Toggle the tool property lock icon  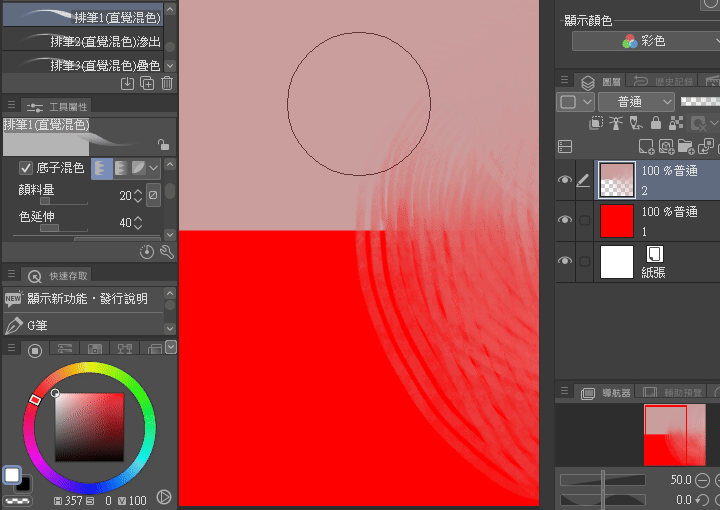coord(163,144)
